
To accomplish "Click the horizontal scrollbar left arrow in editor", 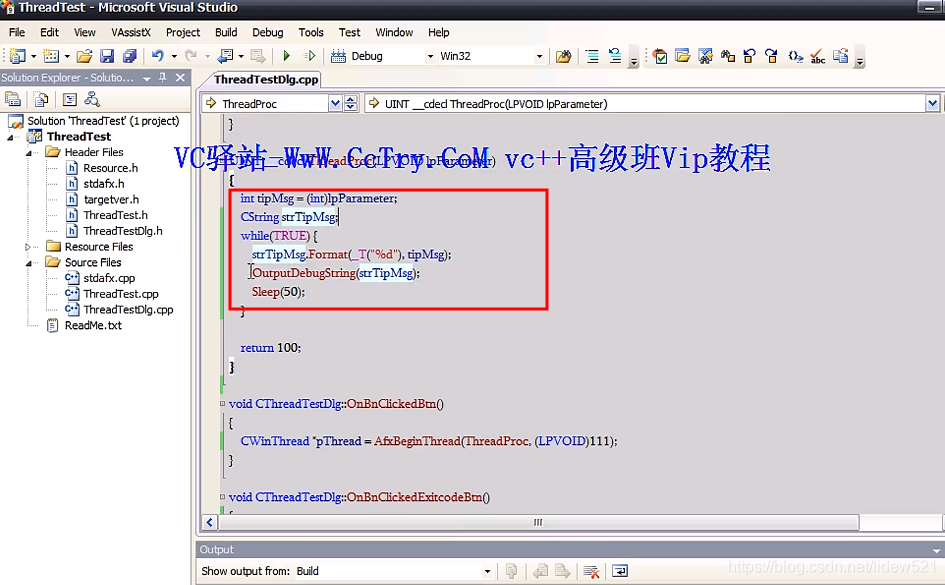I will pos(209,522).
